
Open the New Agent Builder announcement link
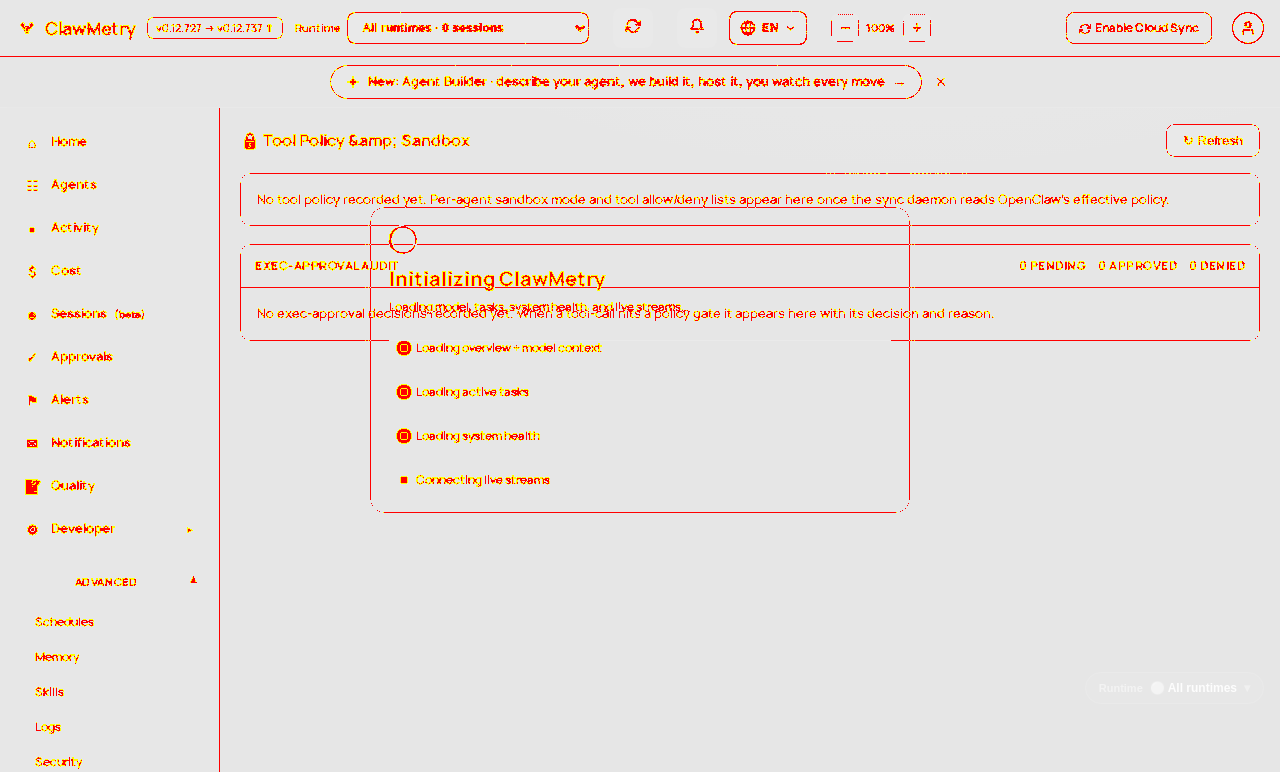coord(626,82)
